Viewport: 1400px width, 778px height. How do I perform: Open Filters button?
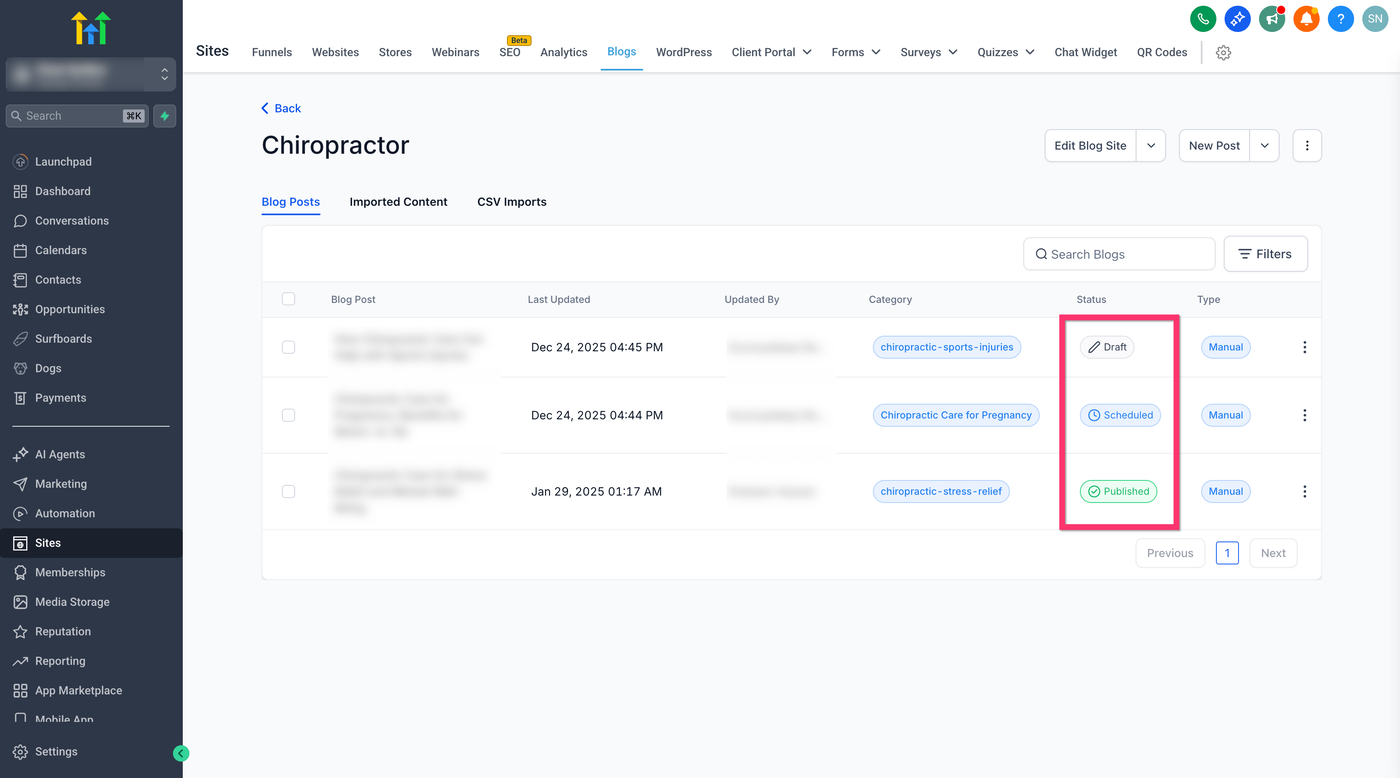1265,254
